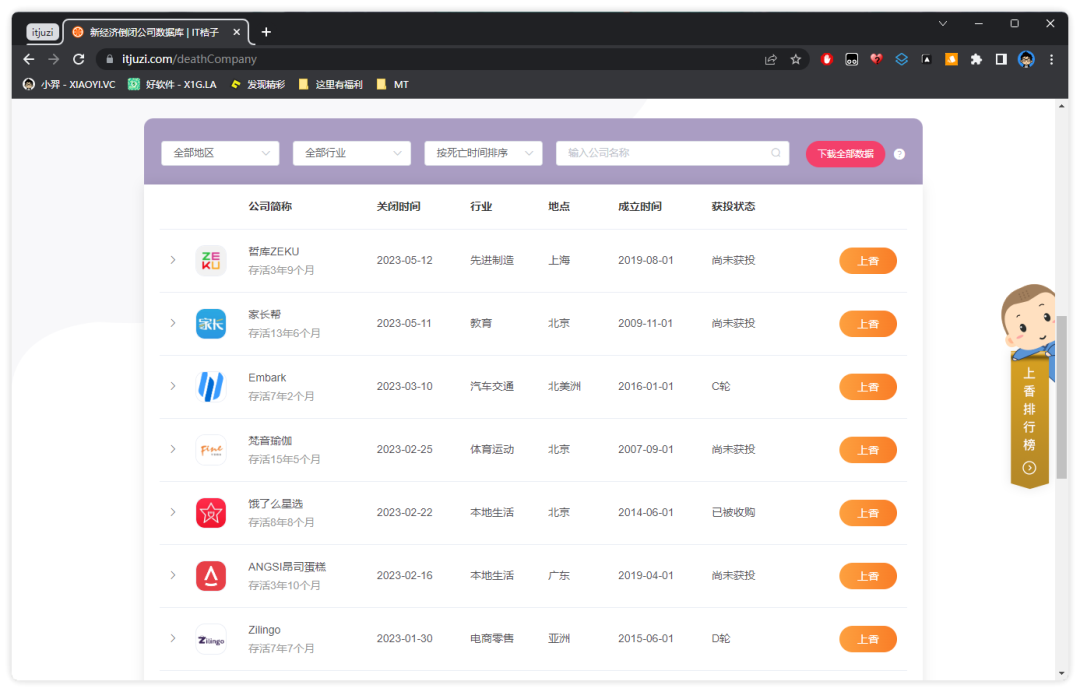Open the 发现精彩 bookmark
This screenshot has height=692, width=1080.
click(x=258, y=85)
